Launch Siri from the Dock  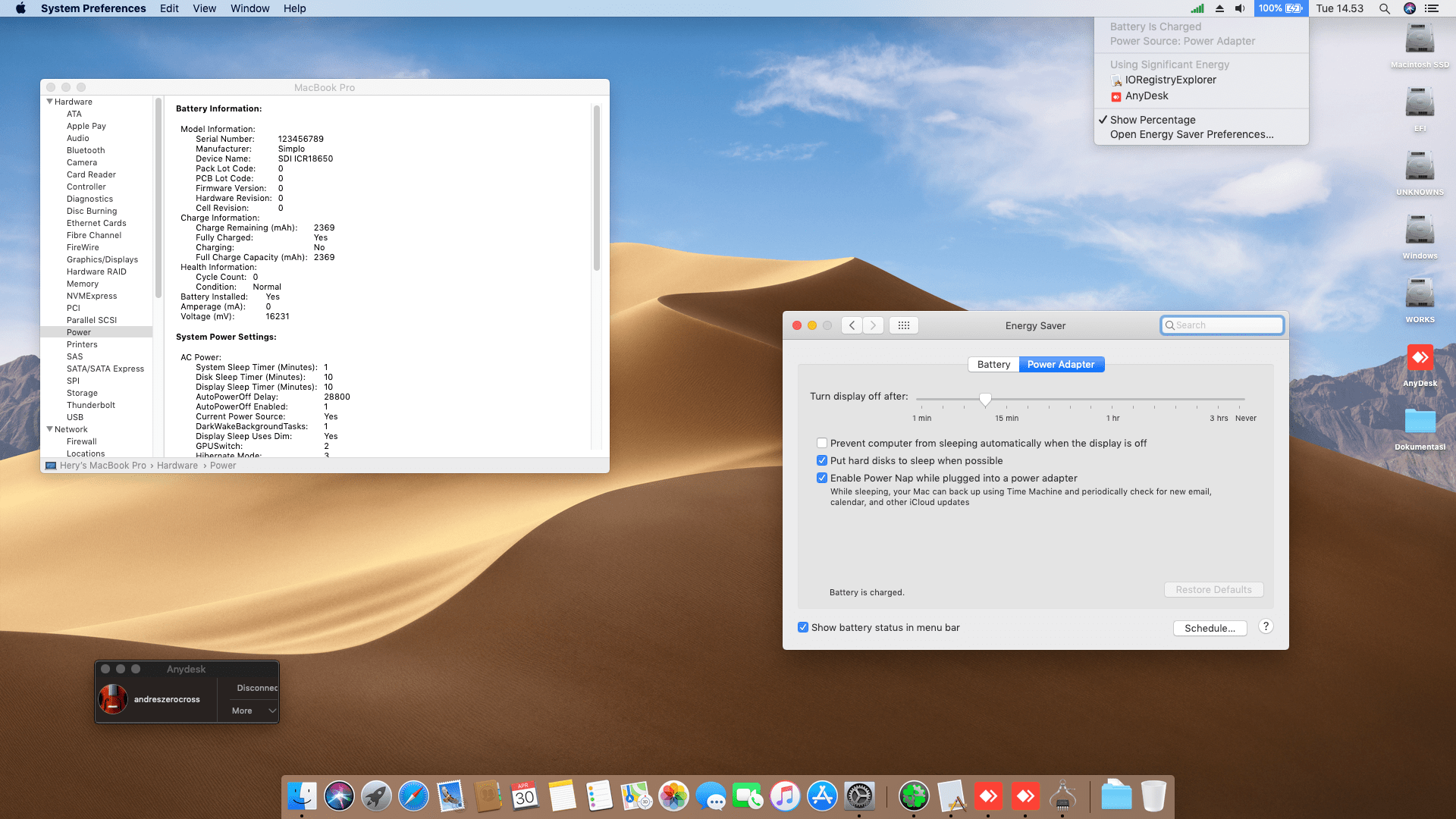339,796
